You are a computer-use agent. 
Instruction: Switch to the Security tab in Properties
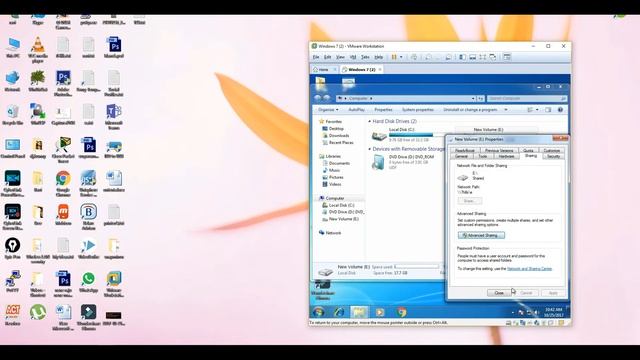pos(553,156)
